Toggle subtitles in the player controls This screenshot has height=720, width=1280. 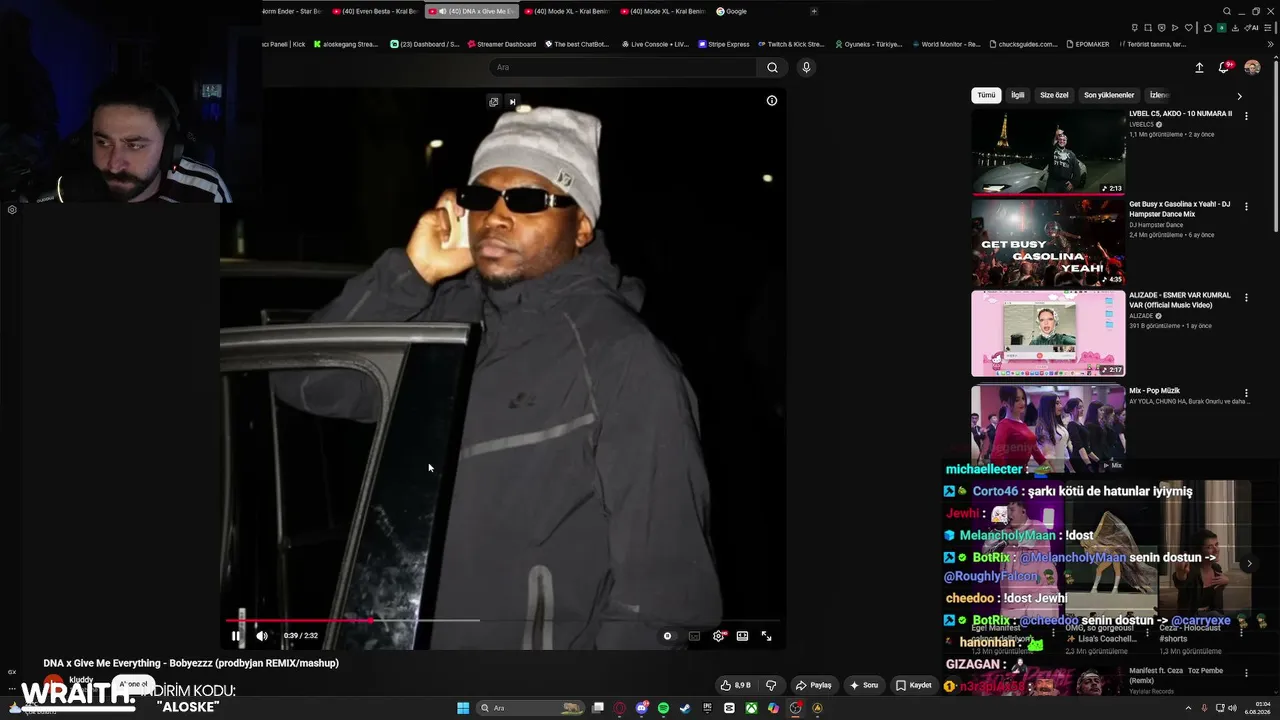coord(694,636)
